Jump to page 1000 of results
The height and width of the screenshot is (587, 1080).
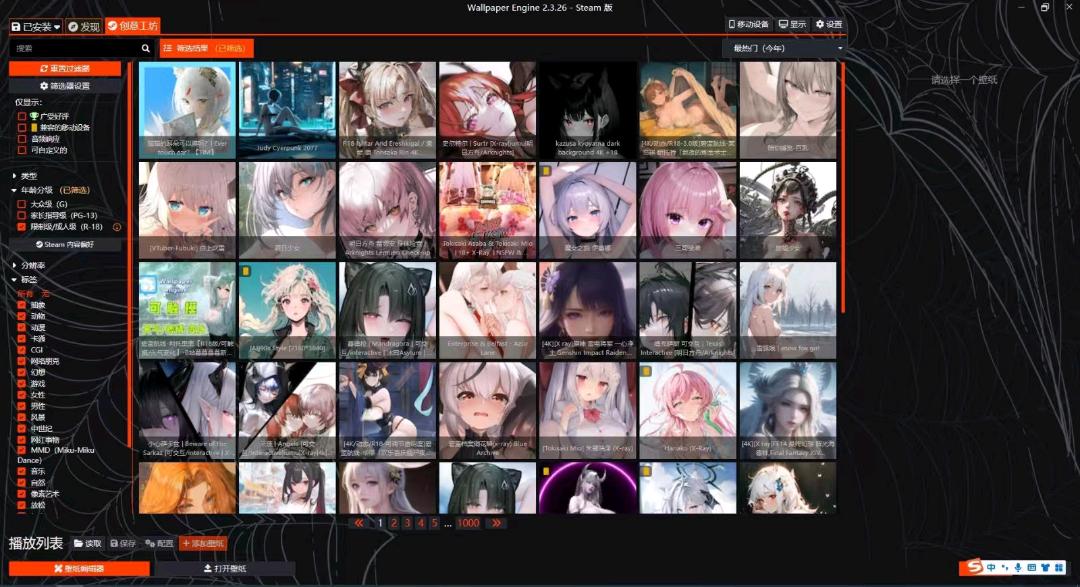pos(468,524)
